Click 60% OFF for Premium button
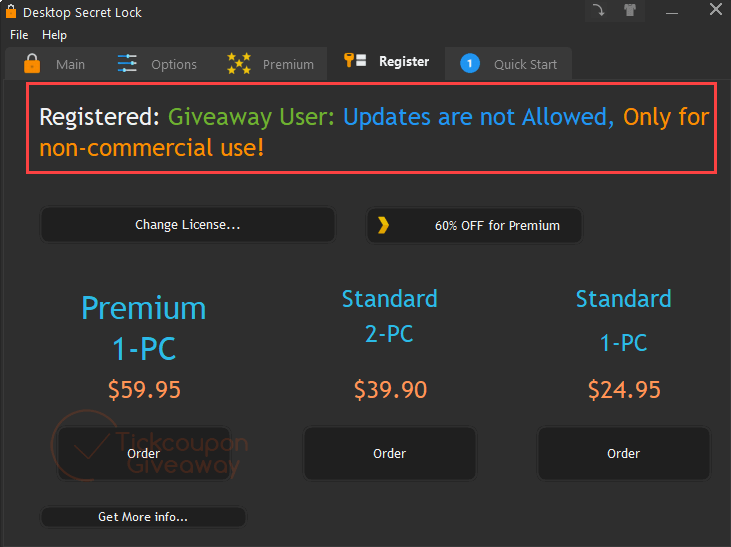 click(x=475, y=225)
